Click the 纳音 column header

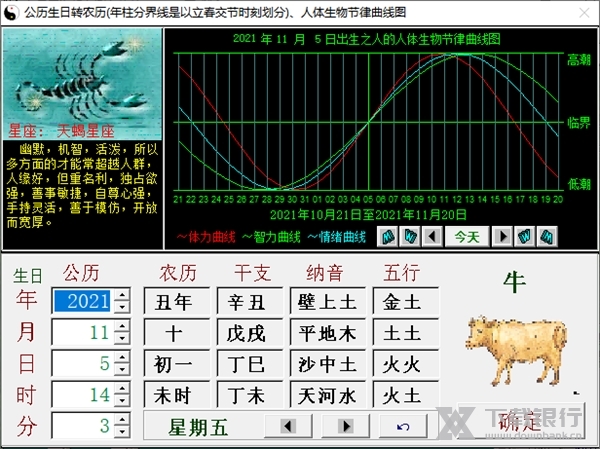click(325, 273)
